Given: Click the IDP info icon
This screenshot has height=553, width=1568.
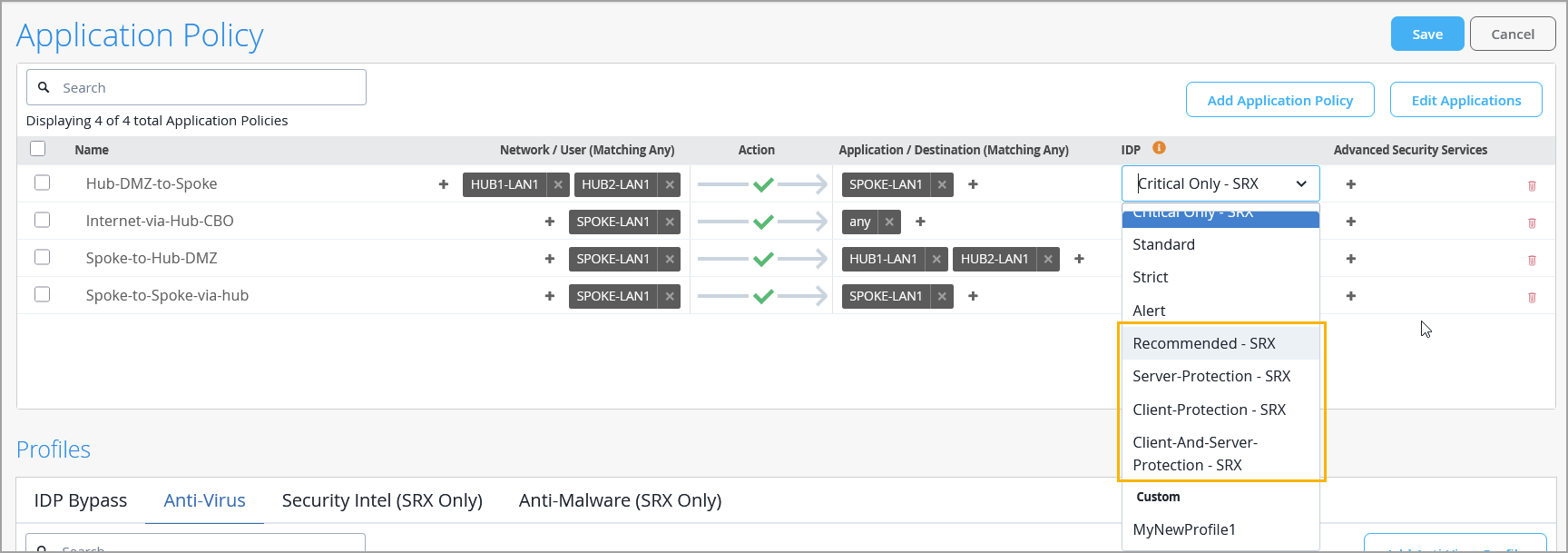Looking at the screenshot, I should coord(1159,148).
